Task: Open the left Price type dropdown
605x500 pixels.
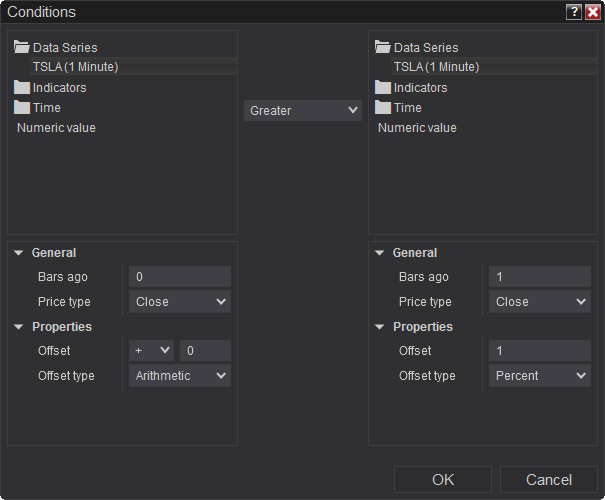Action: pos(180,302)
